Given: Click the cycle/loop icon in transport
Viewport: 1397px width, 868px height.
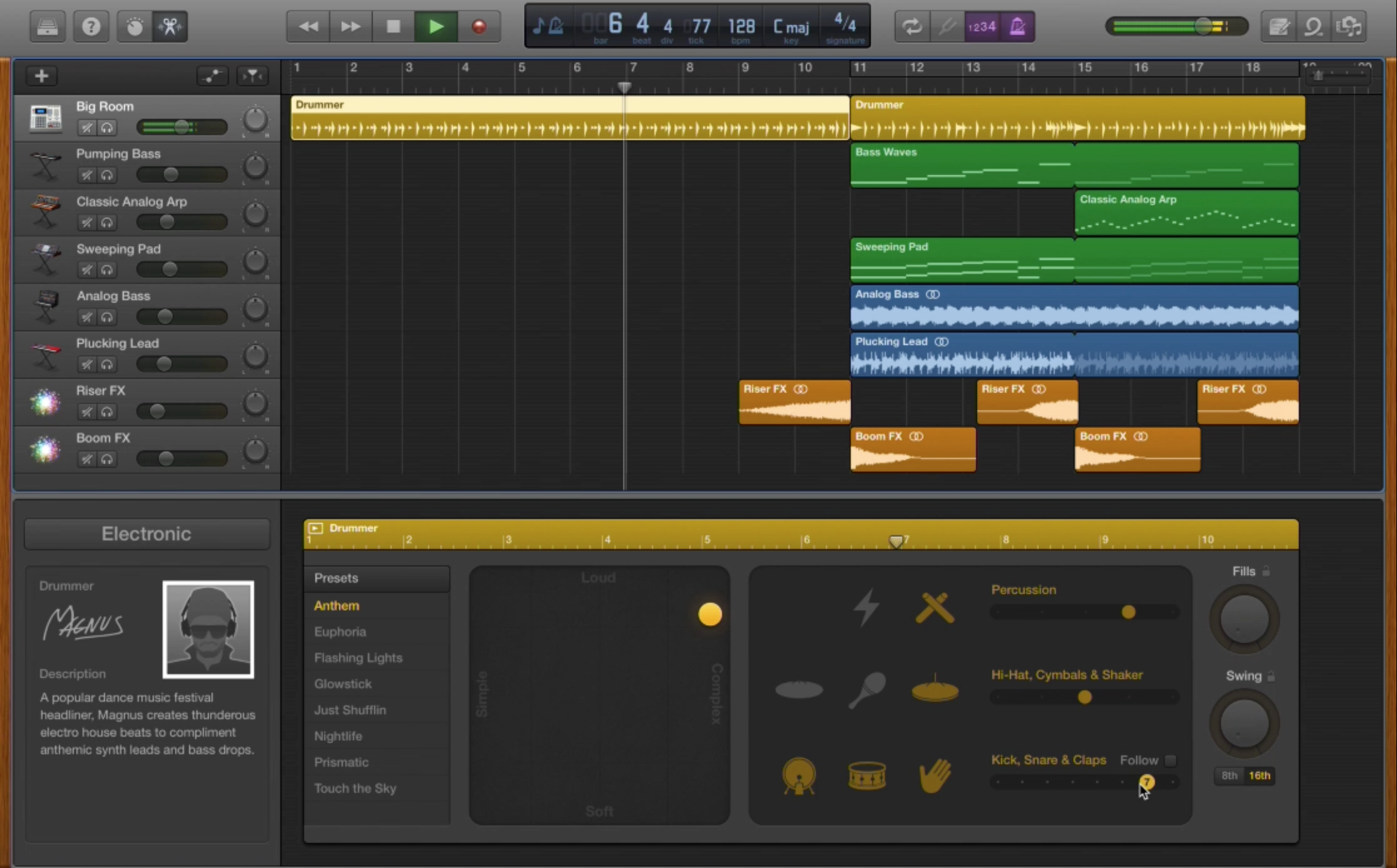Looking at the screenshot, I should [909, 26].
